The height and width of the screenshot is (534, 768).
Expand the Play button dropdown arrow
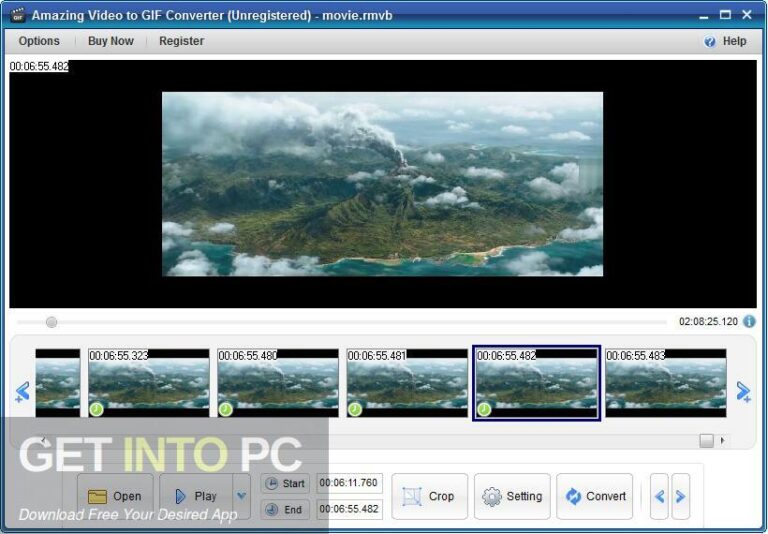(x=241, y=496)
